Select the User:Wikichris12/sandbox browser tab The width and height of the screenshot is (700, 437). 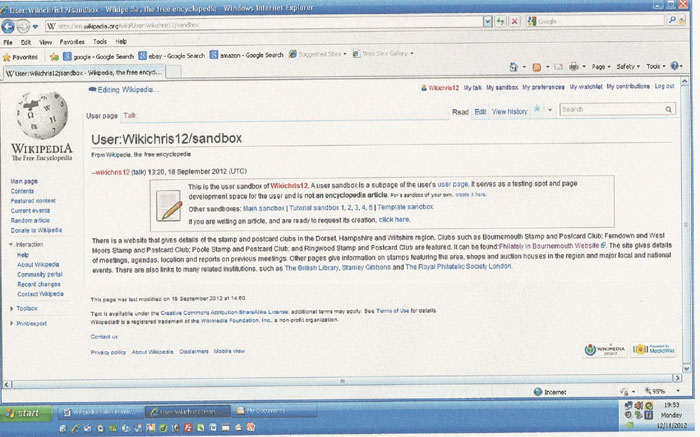(84, 72)
